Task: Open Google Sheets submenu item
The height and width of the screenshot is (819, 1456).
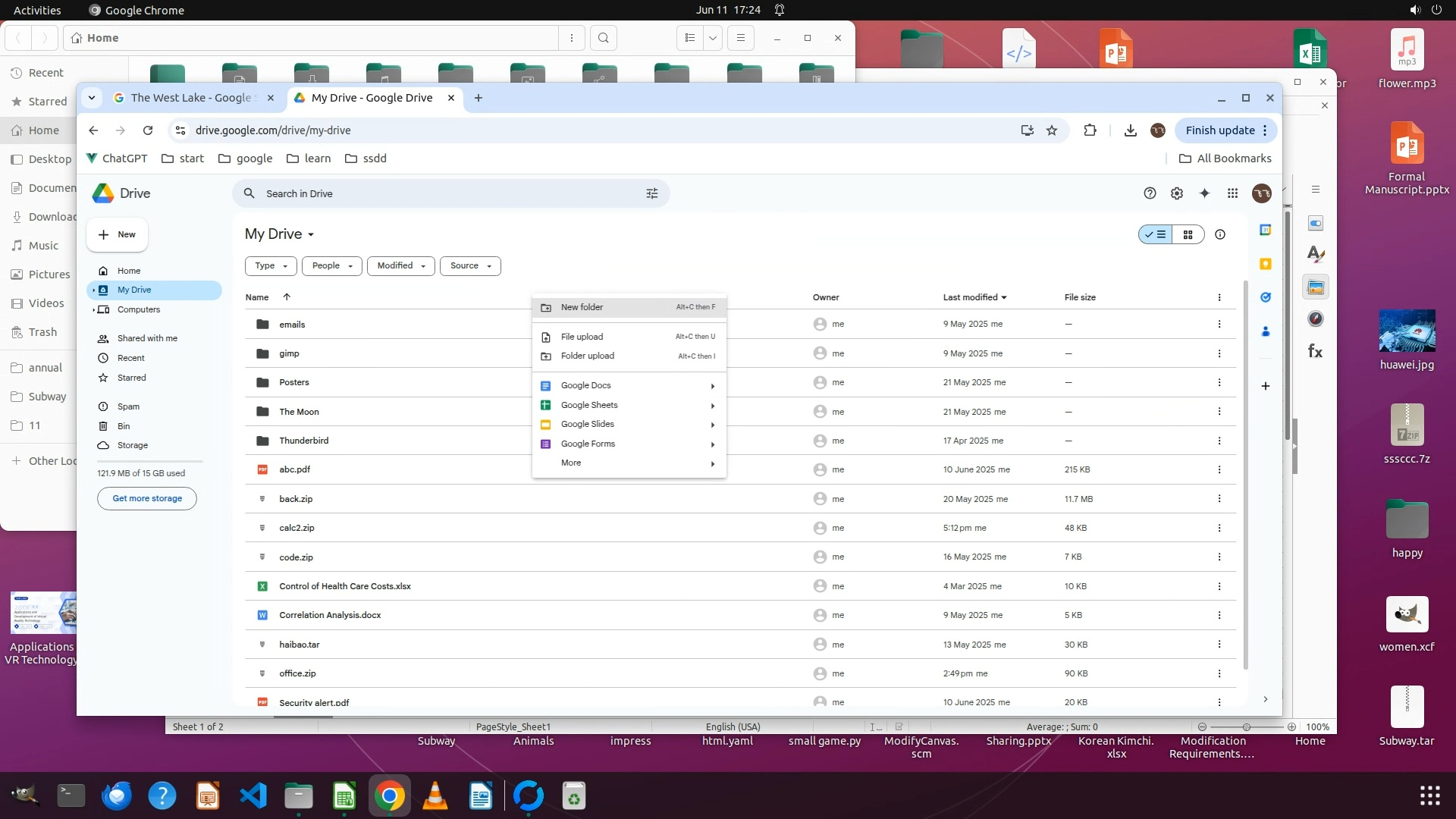Action: [589, 405]
